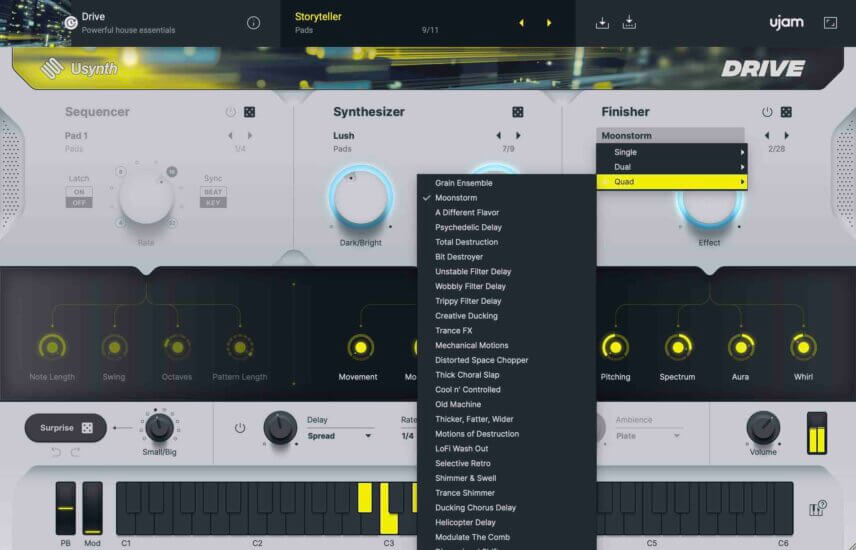Select next Sequencer preset arrow
The width and height of the screenshot is (856, 550).
(x=250, y=135)
